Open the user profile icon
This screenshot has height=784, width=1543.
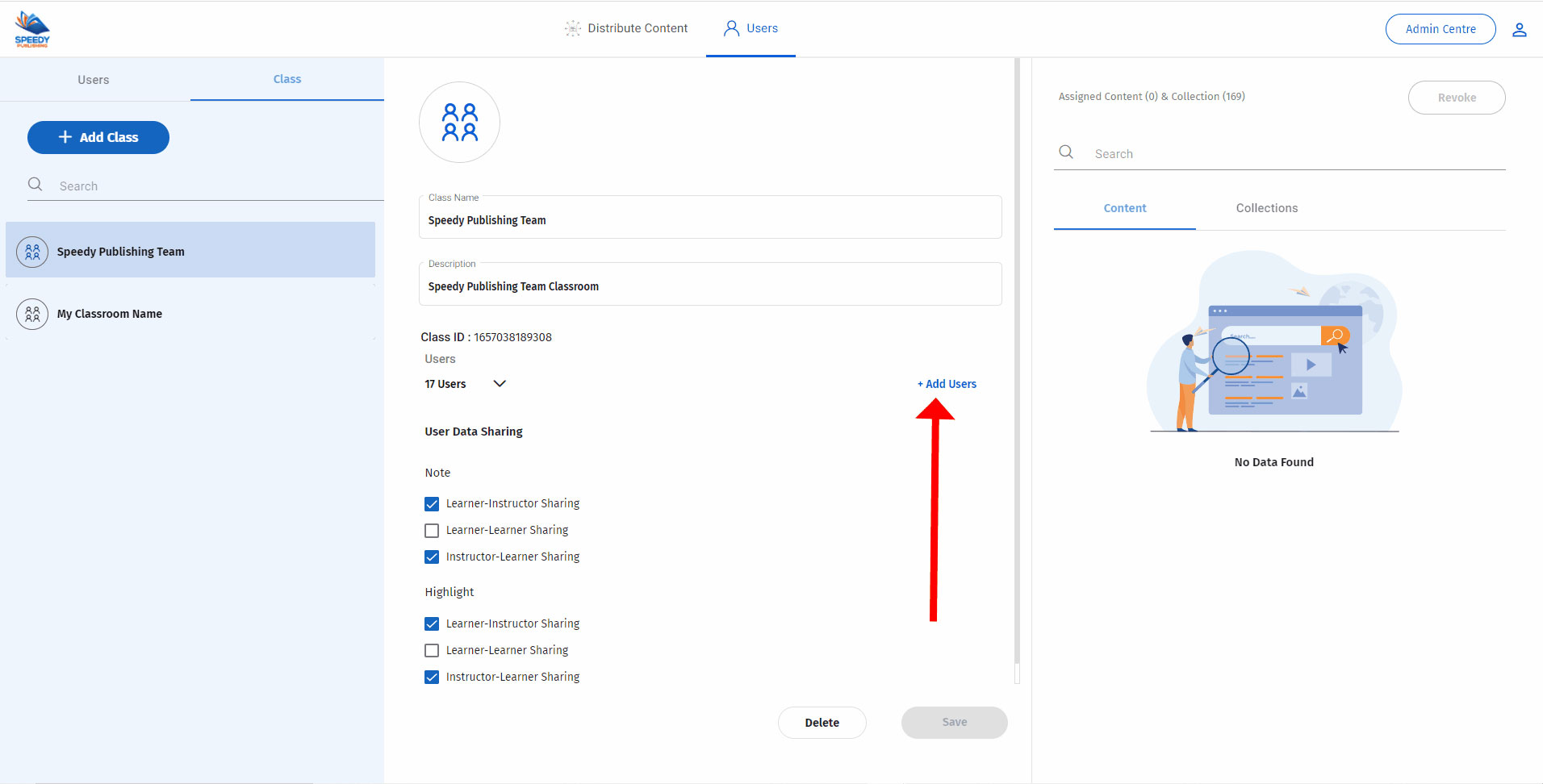click(1520, 30)
